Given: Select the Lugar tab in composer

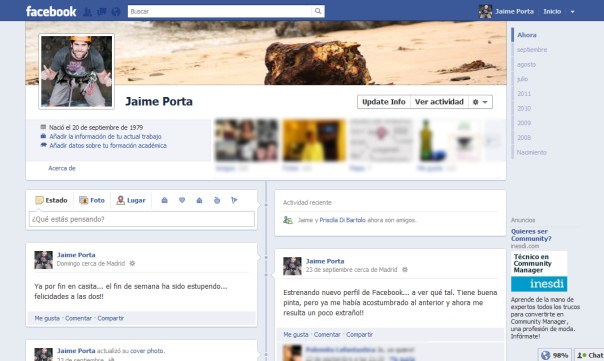Looking at the screenshot, I should [131, 200].
